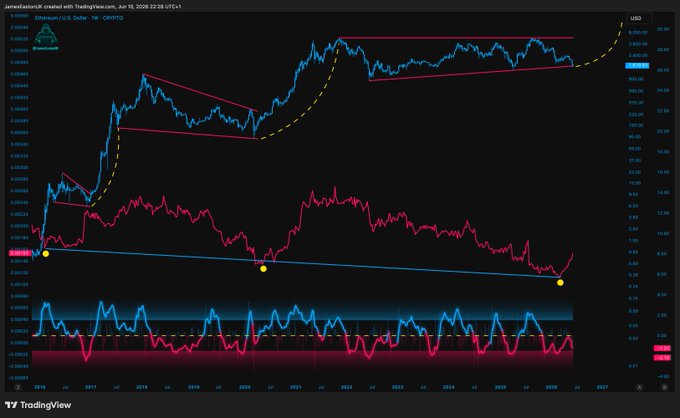Viewport: 680px width, 418px height.
Task: Select the yellow dot at the 2026 low
Action: [560, 283]
